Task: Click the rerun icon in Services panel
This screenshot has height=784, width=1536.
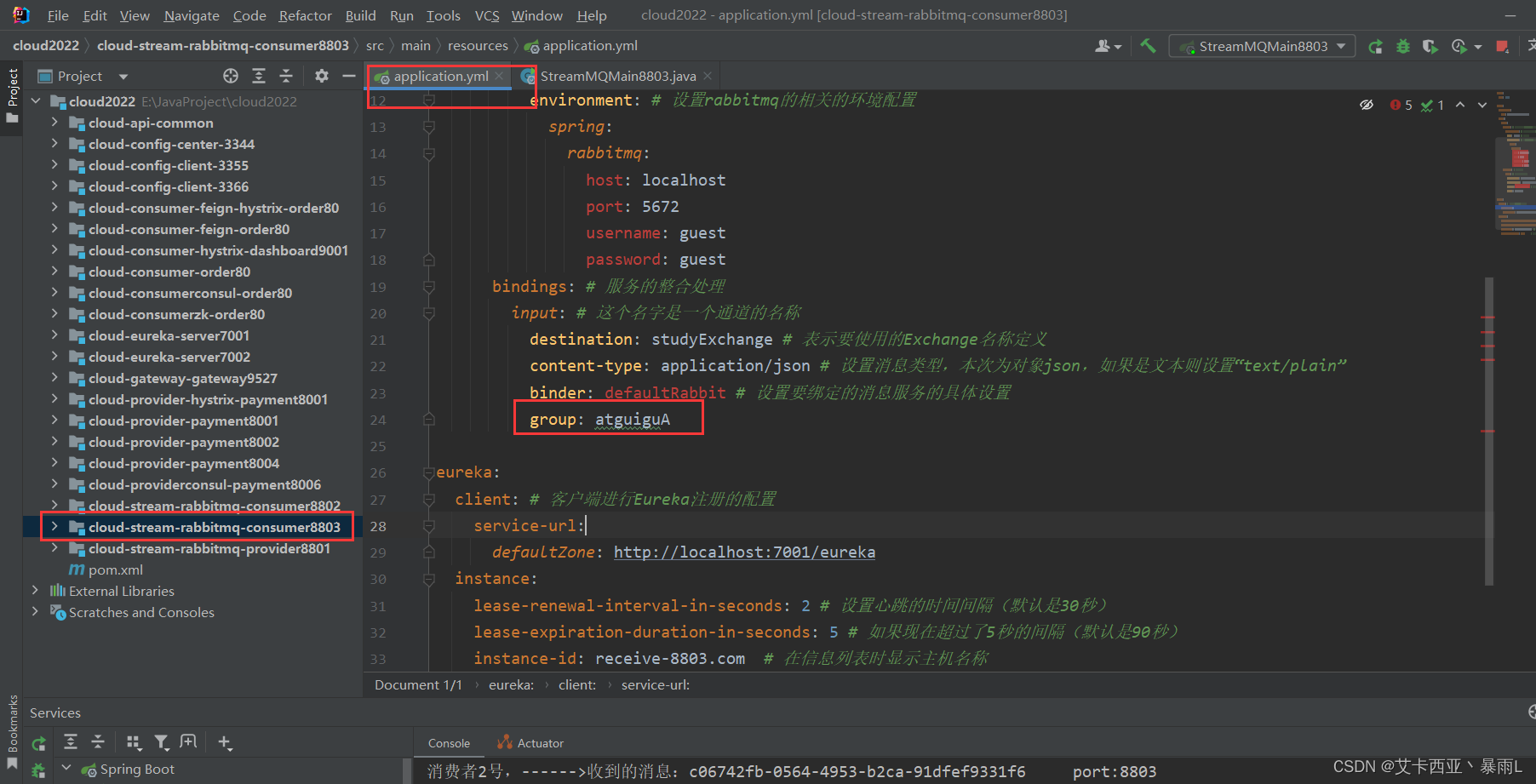Action: tap(38, 743)
